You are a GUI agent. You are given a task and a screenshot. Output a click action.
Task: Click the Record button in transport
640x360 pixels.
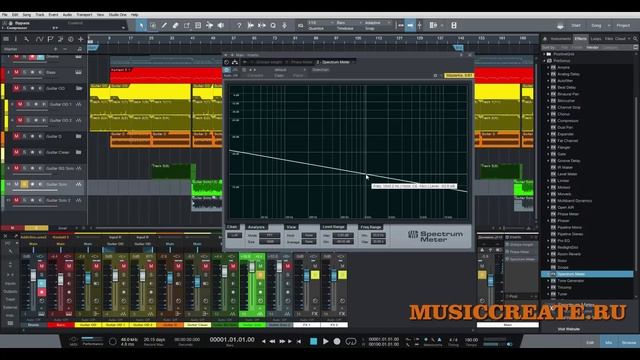point(337,341)
